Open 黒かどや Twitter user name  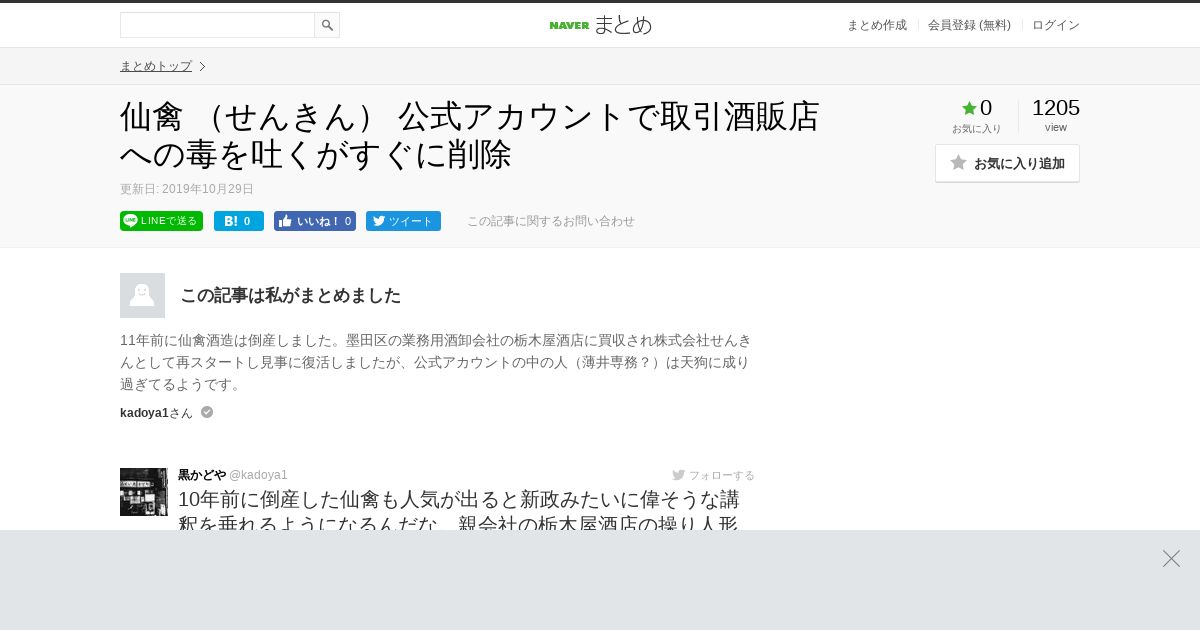tap(202, 475)
